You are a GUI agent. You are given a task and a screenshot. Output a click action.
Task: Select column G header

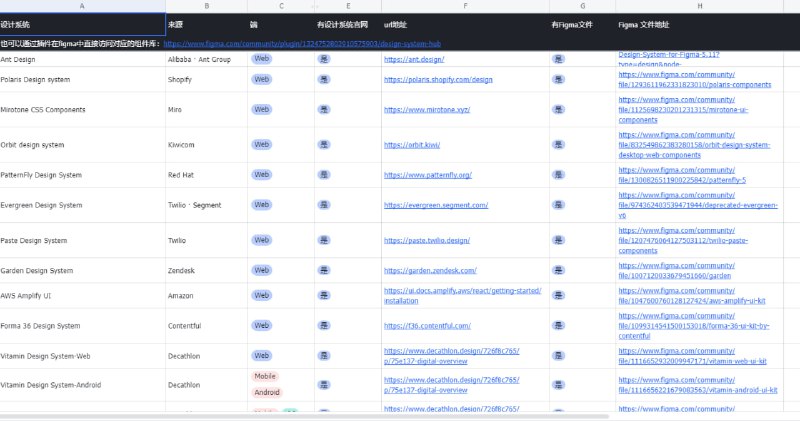click(x=583, y=6)
